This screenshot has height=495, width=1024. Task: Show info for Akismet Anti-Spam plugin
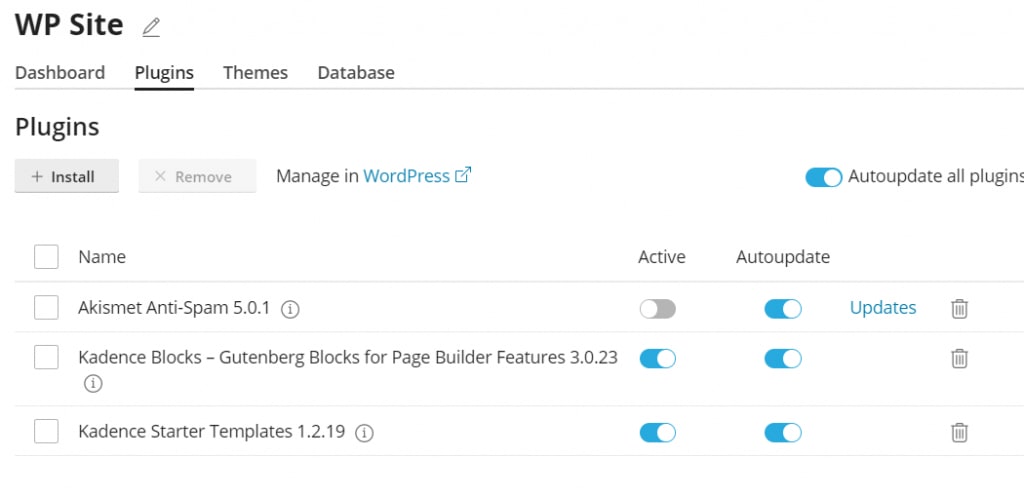290,309
